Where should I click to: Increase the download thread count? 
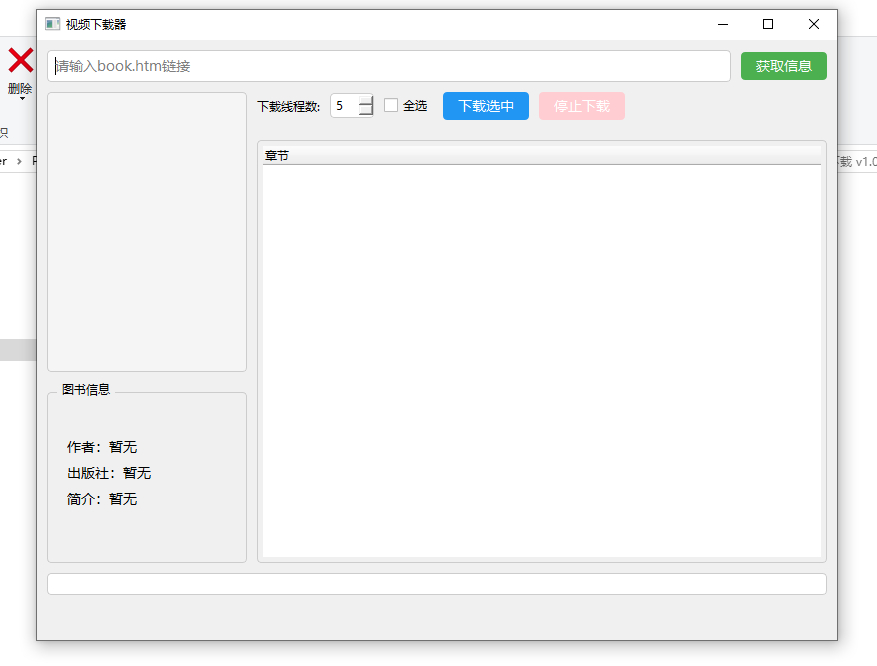366,100
